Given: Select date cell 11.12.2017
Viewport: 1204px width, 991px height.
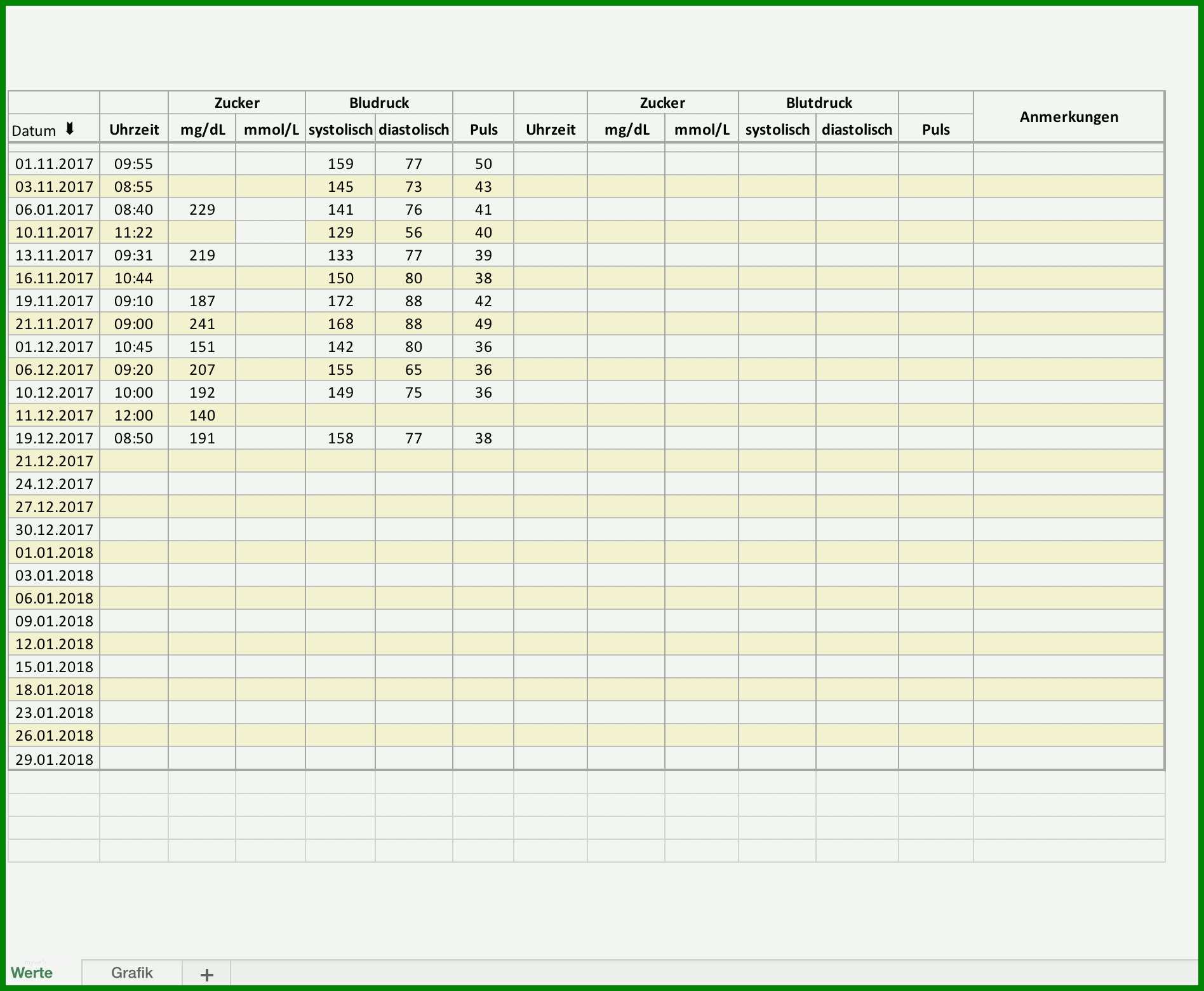Looking at the screenshot, I should coord(54,415).
